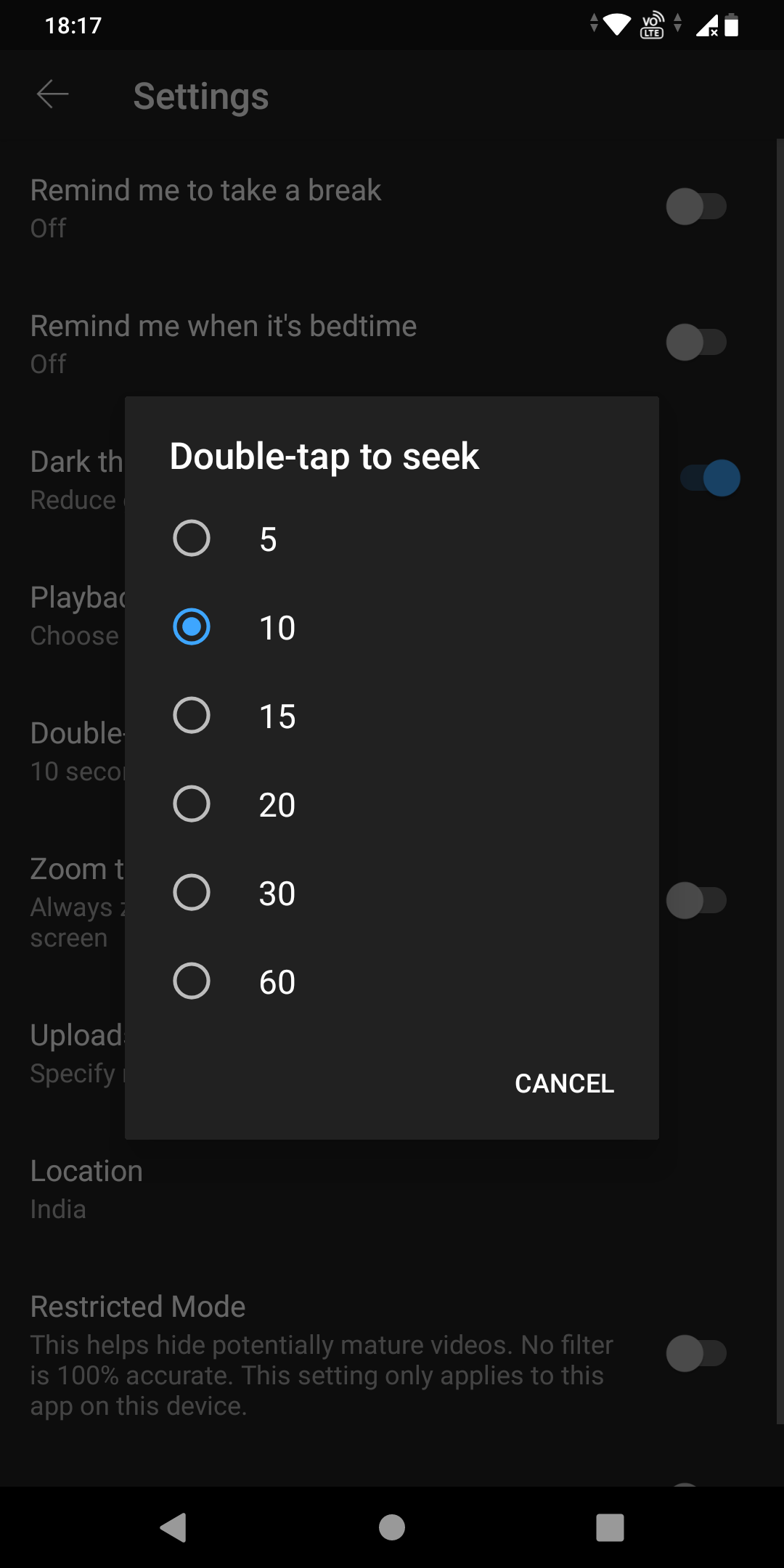Pick the 60 seconds seek option
Image resolution: width=784 pixels, height=1568 pixels.
tap(192, 981)
